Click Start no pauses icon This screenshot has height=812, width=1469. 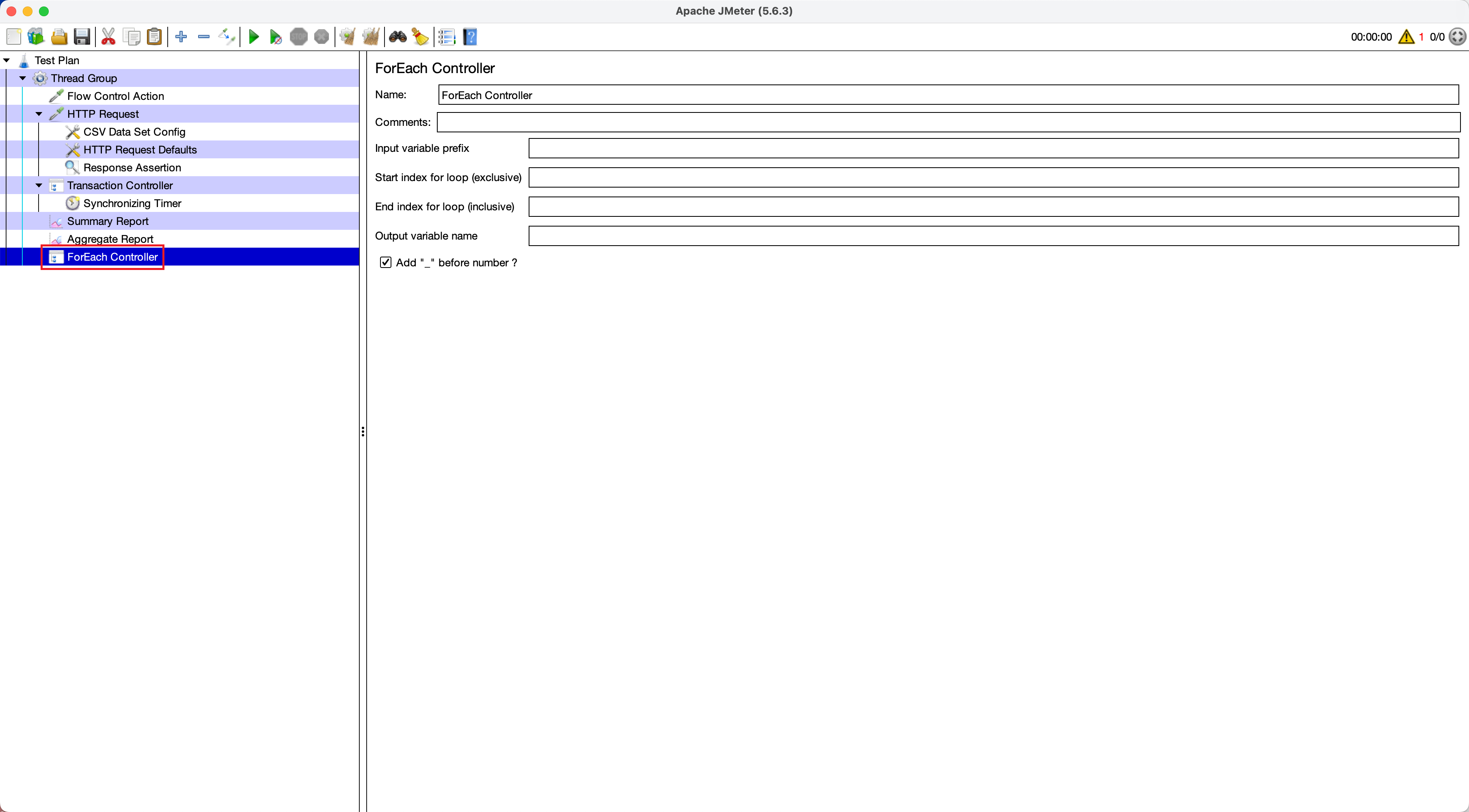(276, 37)
